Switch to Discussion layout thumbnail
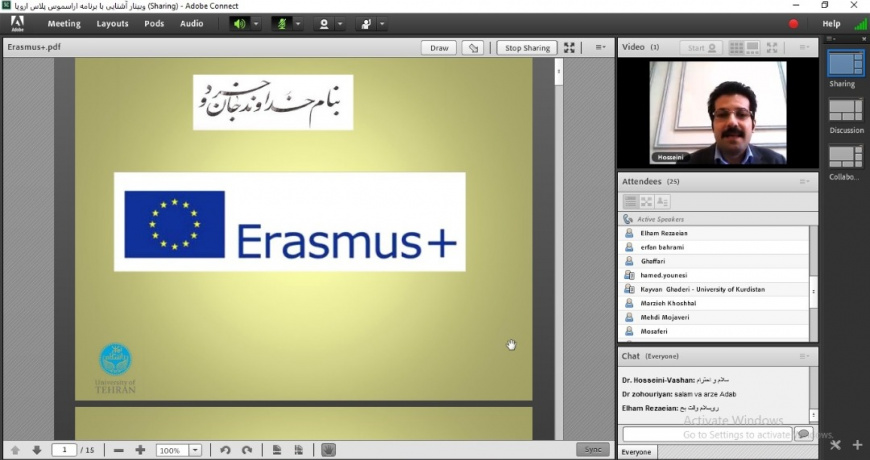Screen dimensions: 870x460 pos(846,110)
